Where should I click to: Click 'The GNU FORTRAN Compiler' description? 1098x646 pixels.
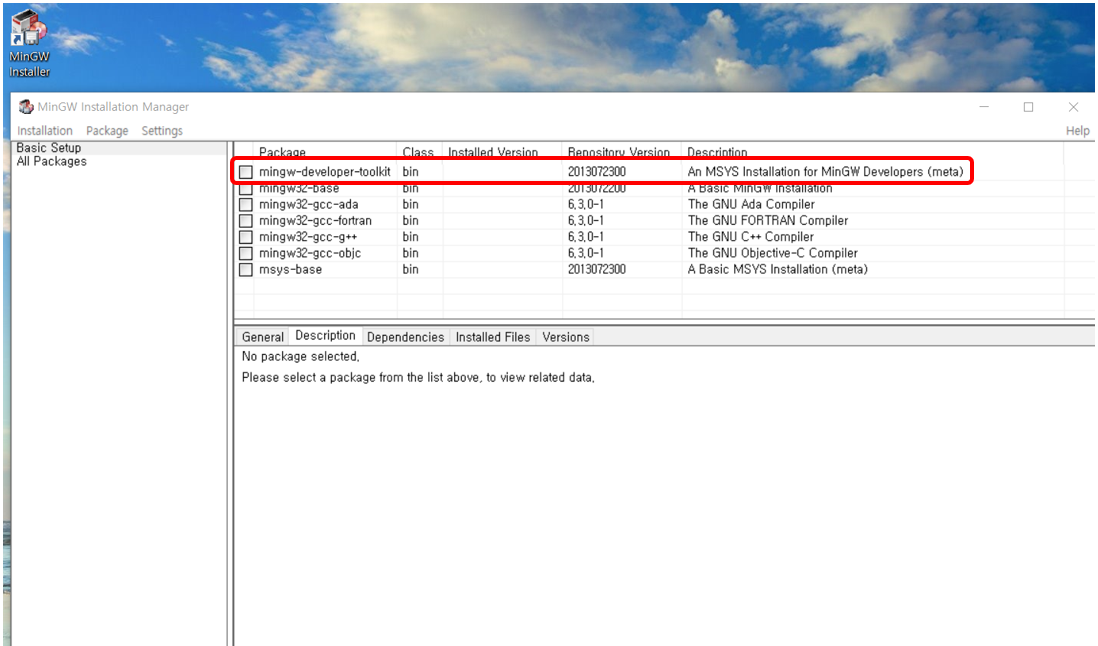(768, 220)
